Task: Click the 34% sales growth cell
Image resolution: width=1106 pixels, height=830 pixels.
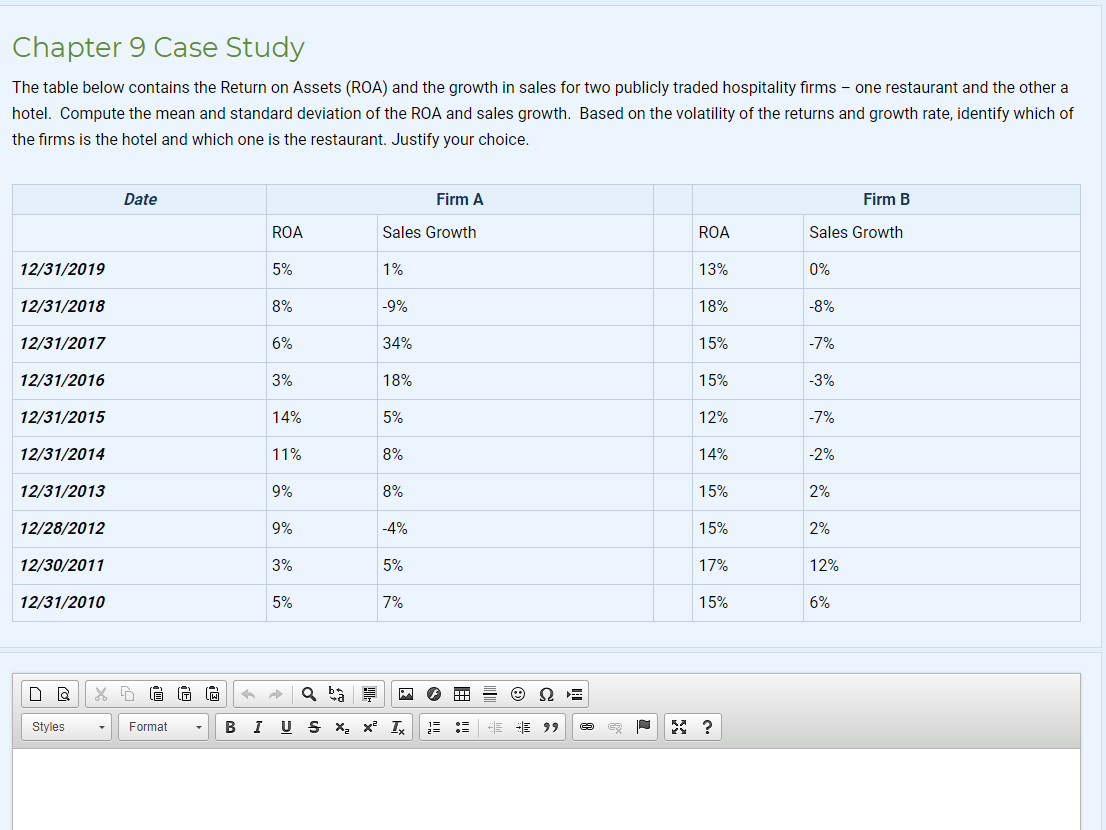Action: [516, 343]
